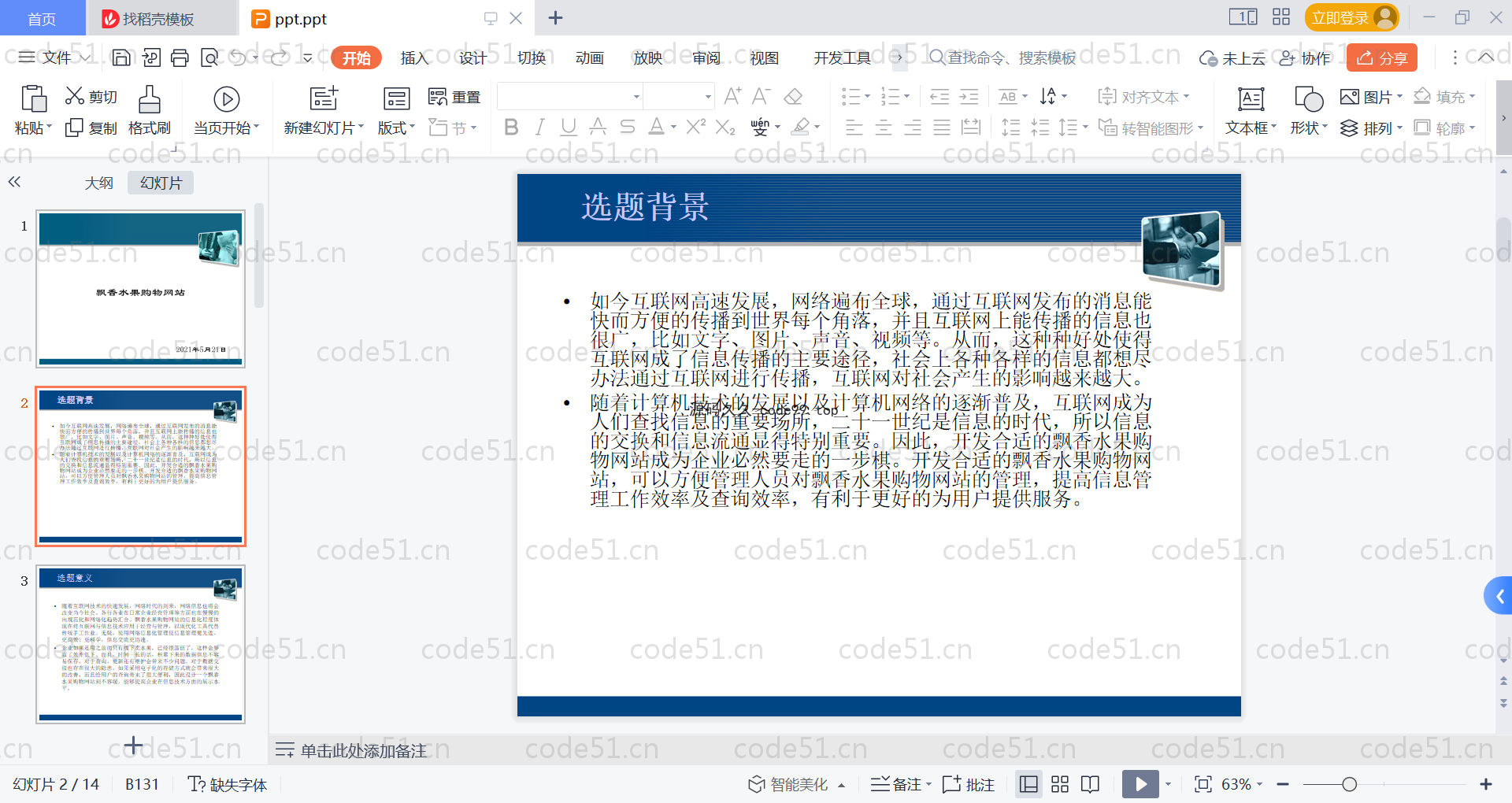1512x803 pixels.
Task: Collapse slide panel with double chevron
Action: coord(14,182)
